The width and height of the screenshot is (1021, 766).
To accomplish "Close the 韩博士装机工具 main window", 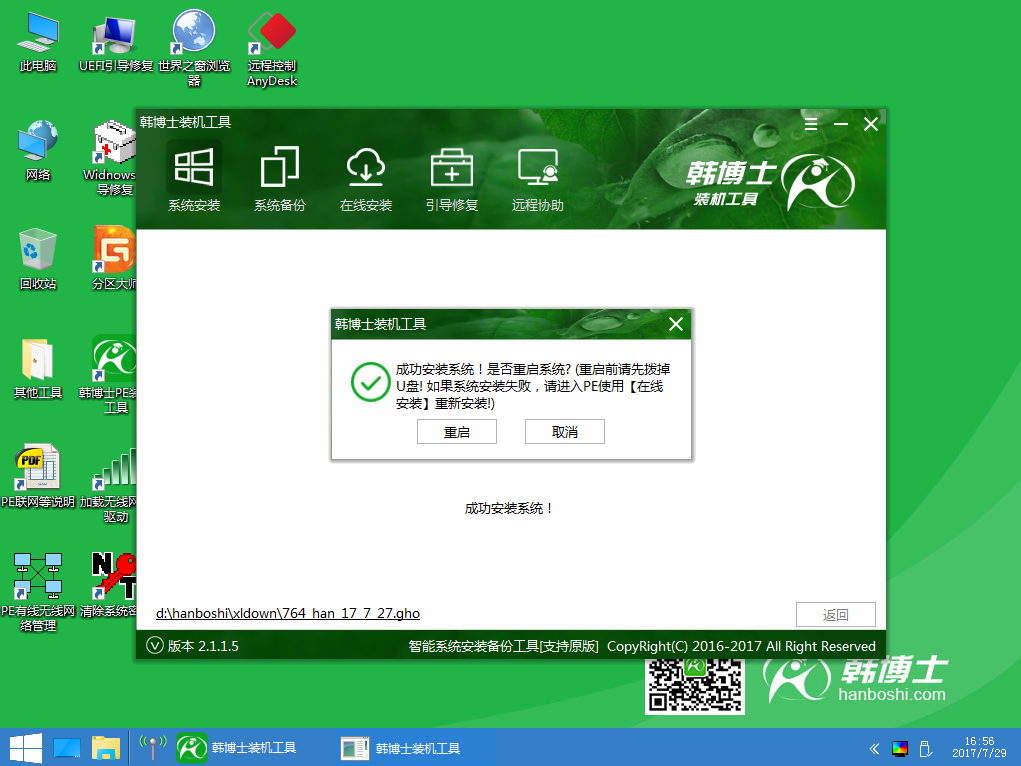I will coord(871,124).
